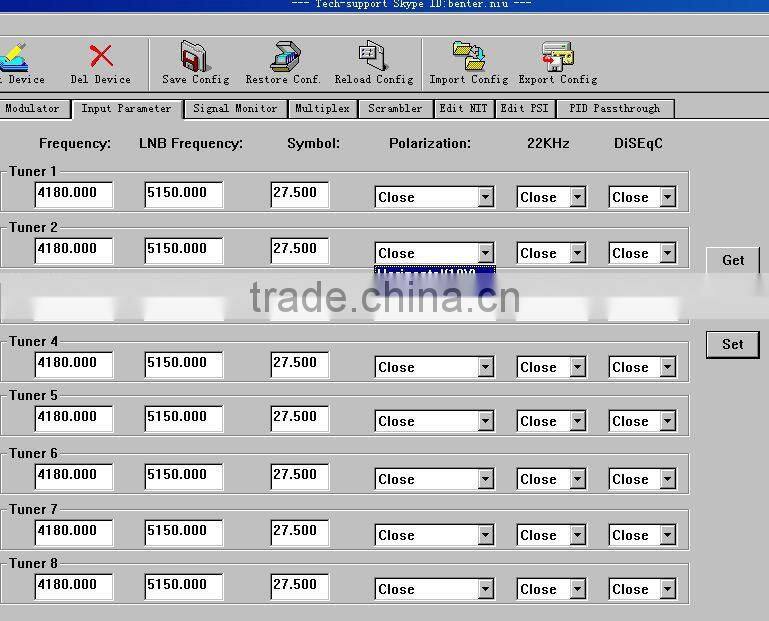Click Tuner 5 LNB Frequency field
769x621 pixels.
pos(183,418)
